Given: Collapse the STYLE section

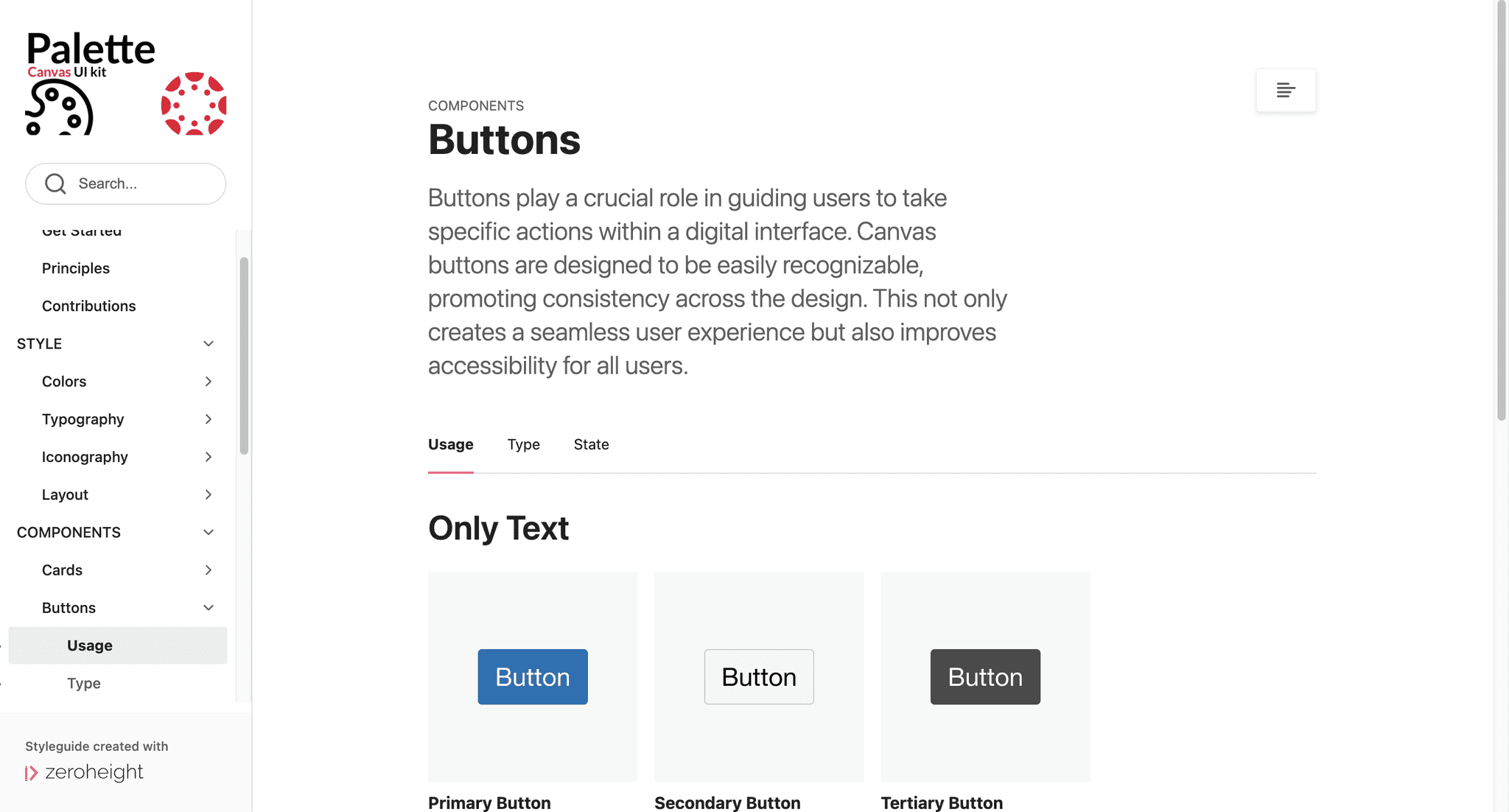Looking at the screenshot, I should tap(209, 343).
